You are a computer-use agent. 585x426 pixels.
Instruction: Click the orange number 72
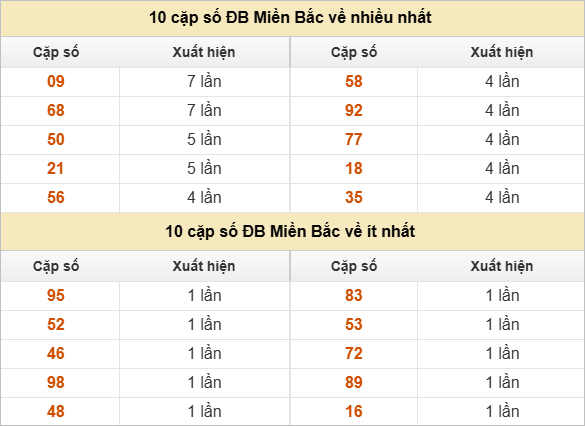coord(354,353)
